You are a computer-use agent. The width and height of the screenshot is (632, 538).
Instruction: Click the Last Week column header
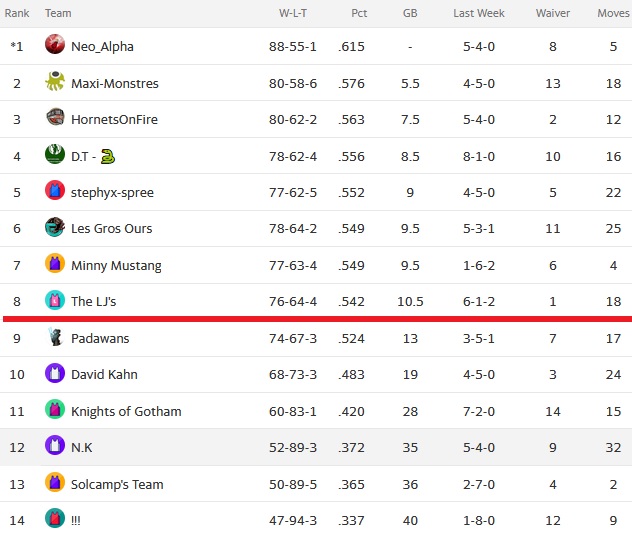[479, 13]
